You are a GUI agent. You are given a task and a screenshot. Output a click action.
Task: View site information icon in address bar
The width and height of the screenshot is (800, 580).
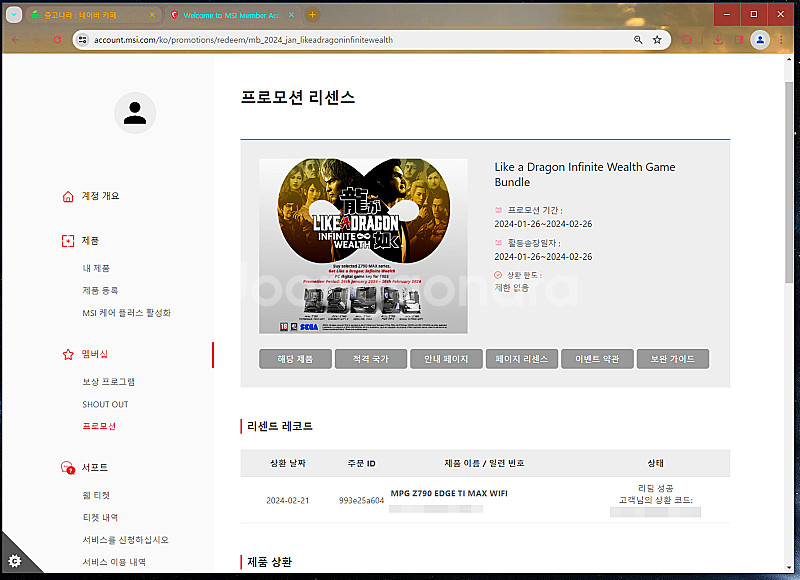click(83, 40)
